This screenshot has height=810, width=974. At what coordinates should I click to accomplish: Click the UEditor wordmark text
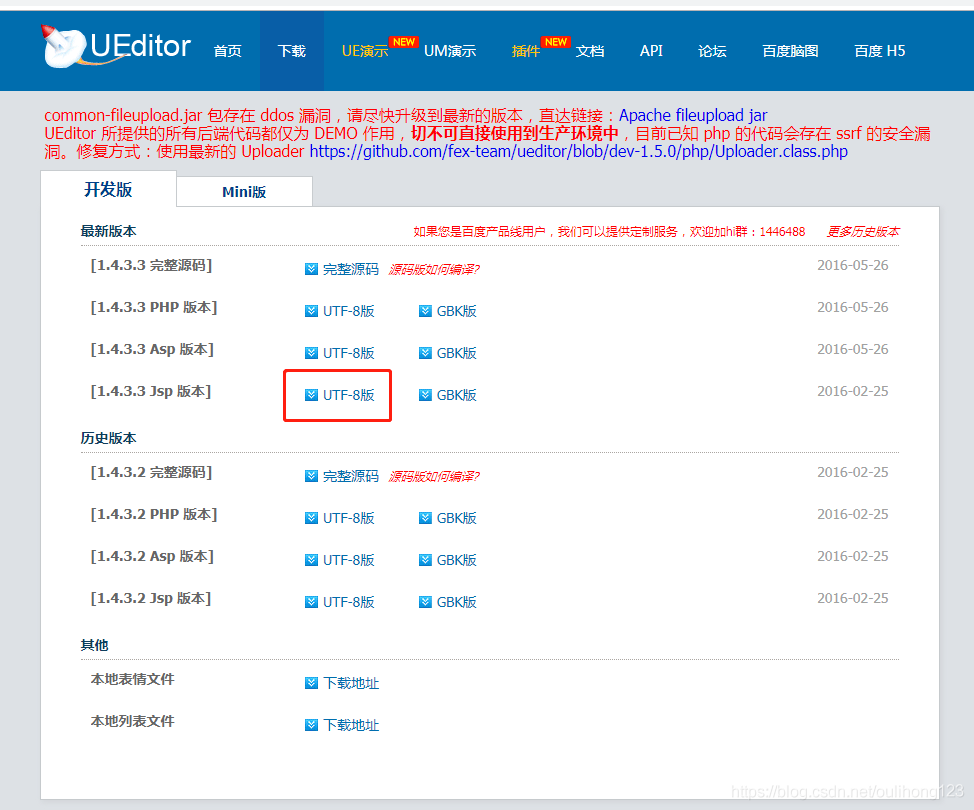140,46
